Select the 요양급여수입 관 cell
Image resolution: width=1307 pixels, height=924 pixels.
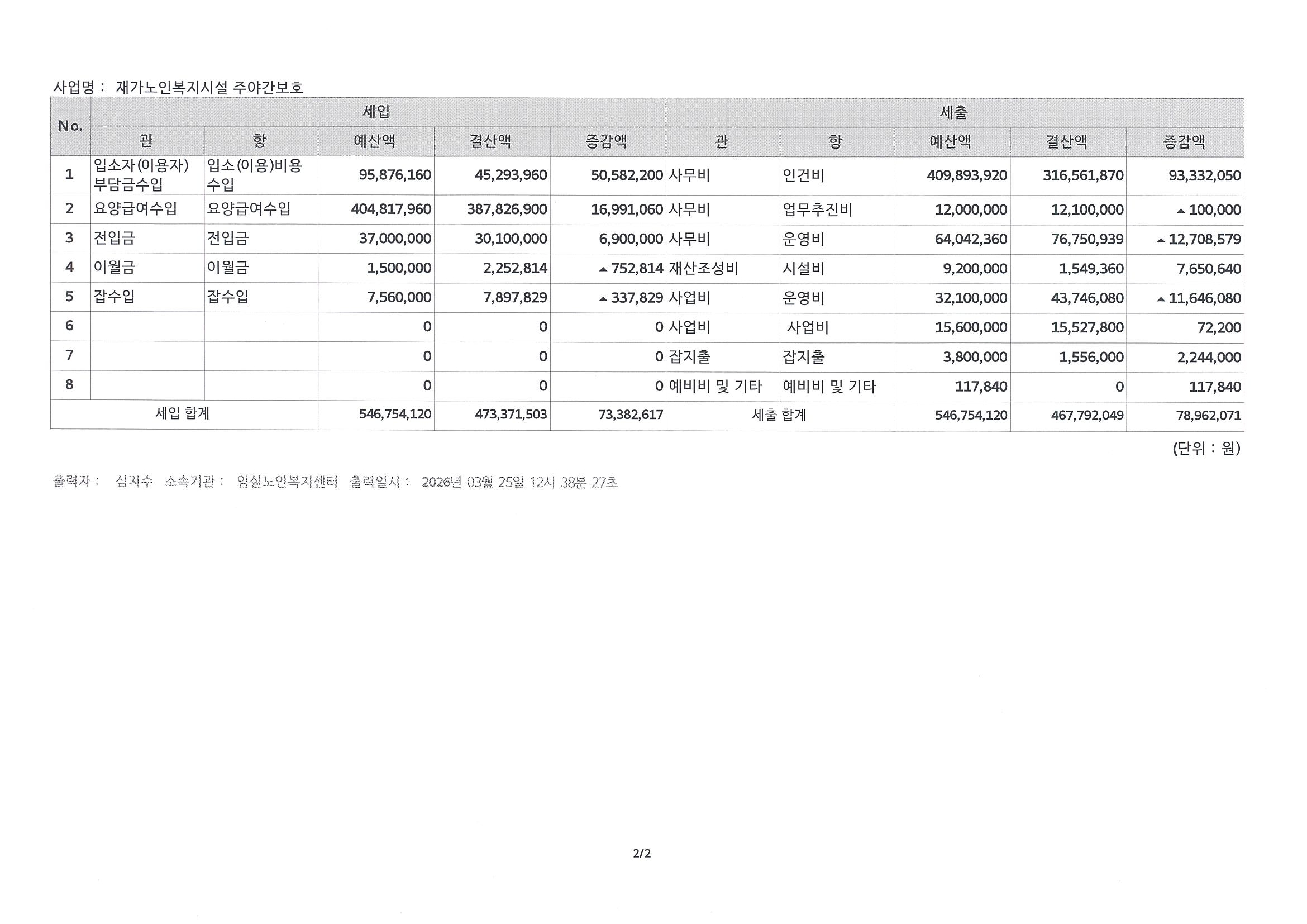(x=136, y=209)
